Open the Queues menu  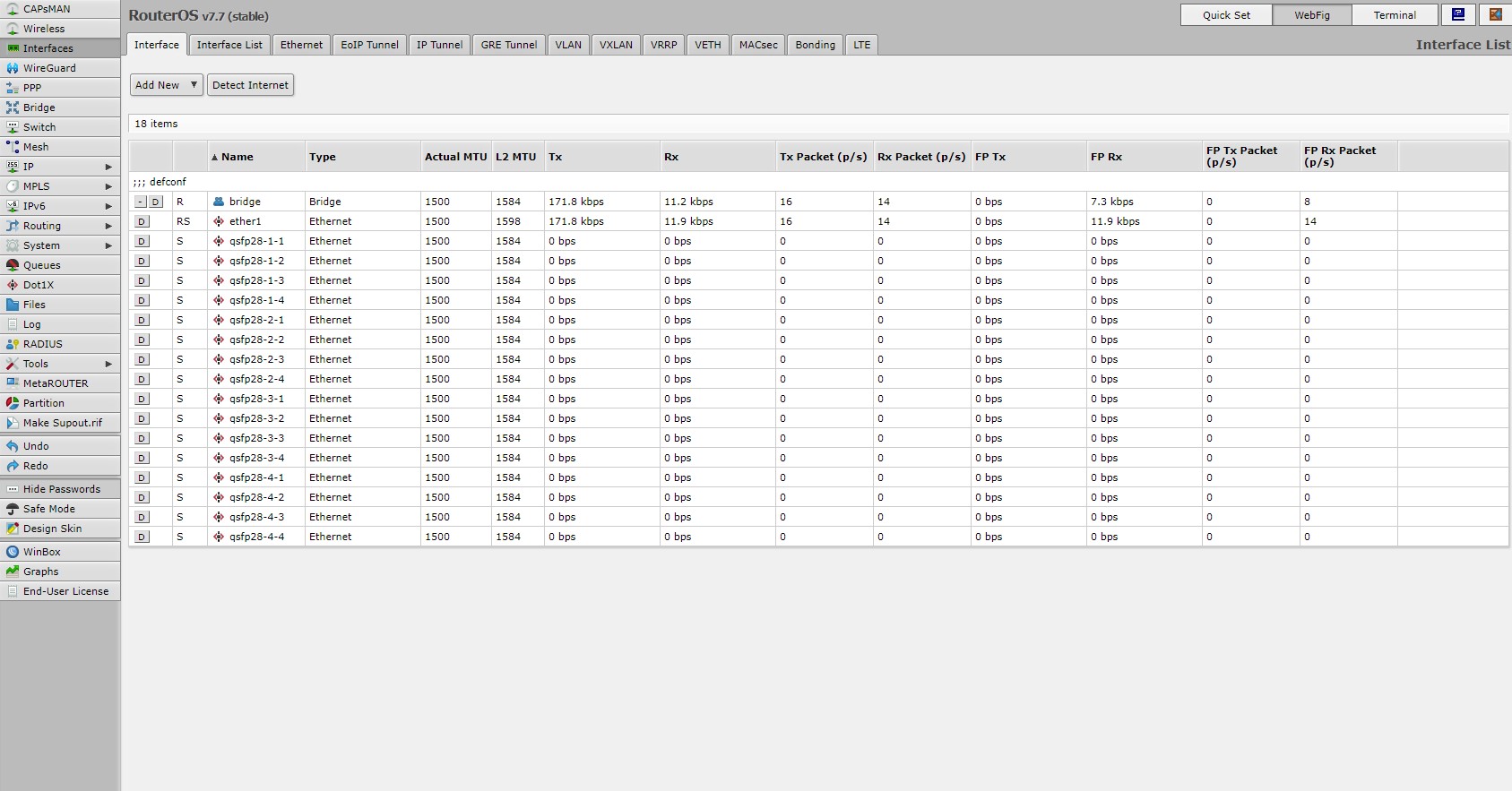coord(60,265)
